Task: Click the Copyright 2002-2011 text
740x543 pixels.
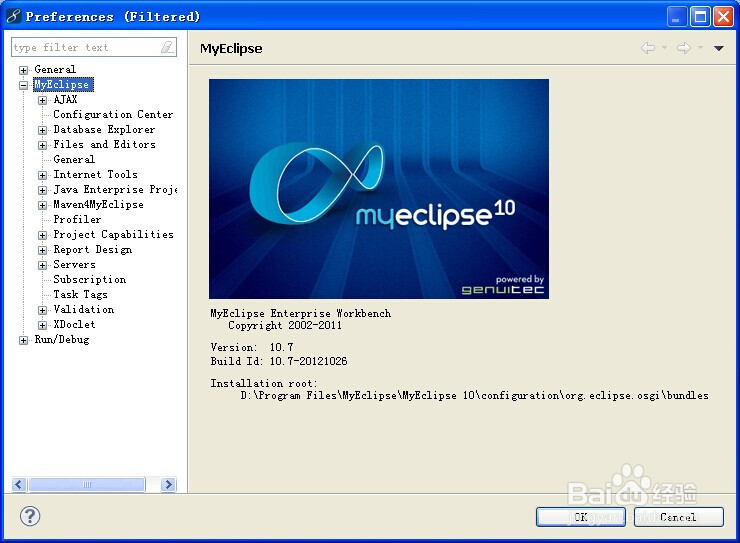Action: pyautogui.click(x=285, y=325)
